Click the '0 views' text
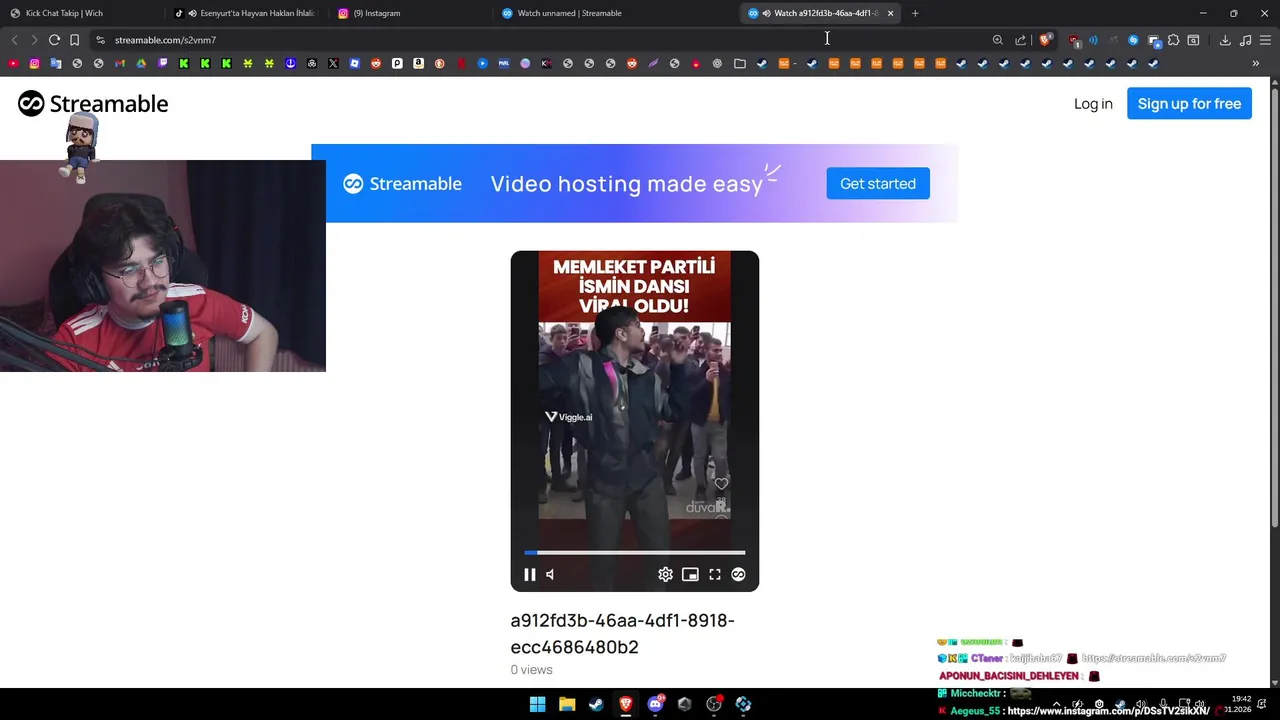Image resolution: width=1280 pixels, height=720 pixels. [x=531, y=670]
